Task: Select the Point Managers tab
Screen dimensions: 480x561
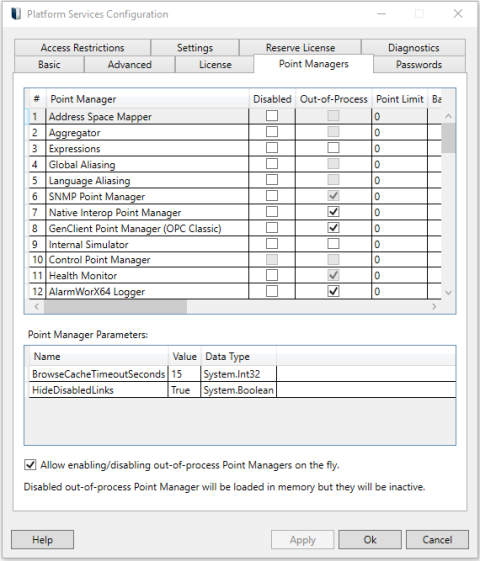Action: 314,64
